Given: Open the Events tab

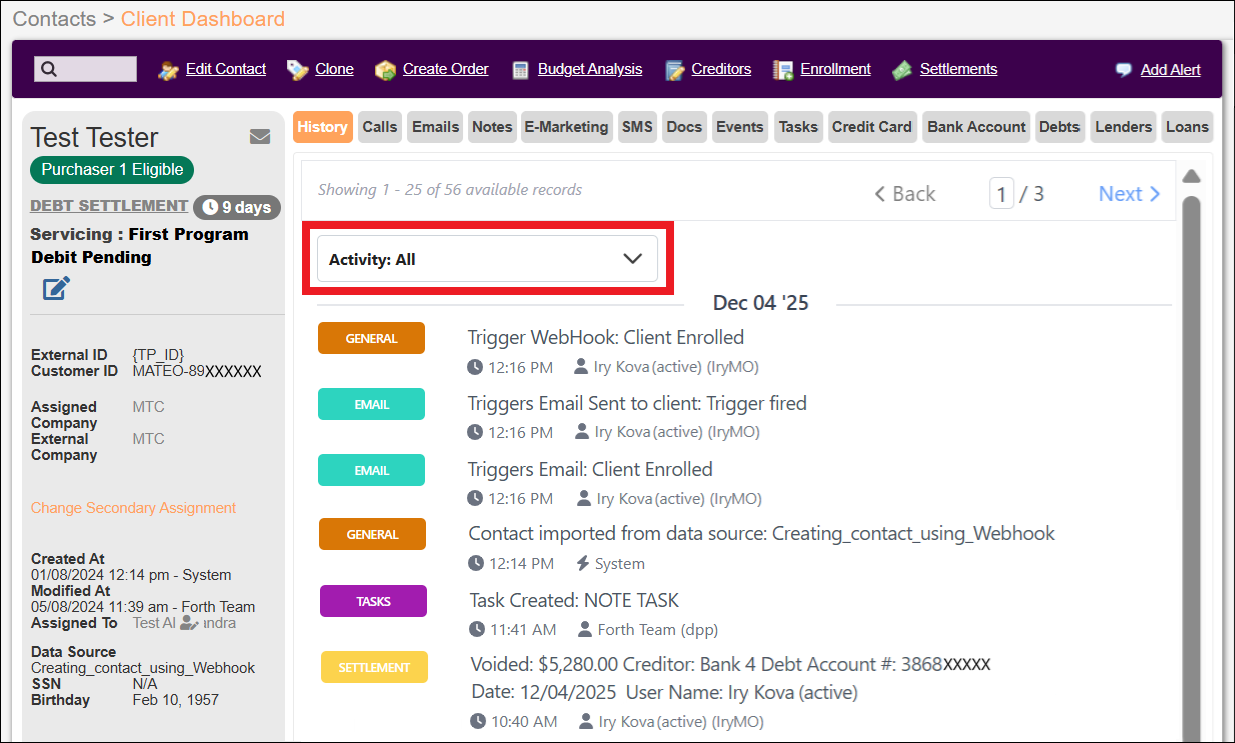Looking at the screenshot, I should [740, 127].
